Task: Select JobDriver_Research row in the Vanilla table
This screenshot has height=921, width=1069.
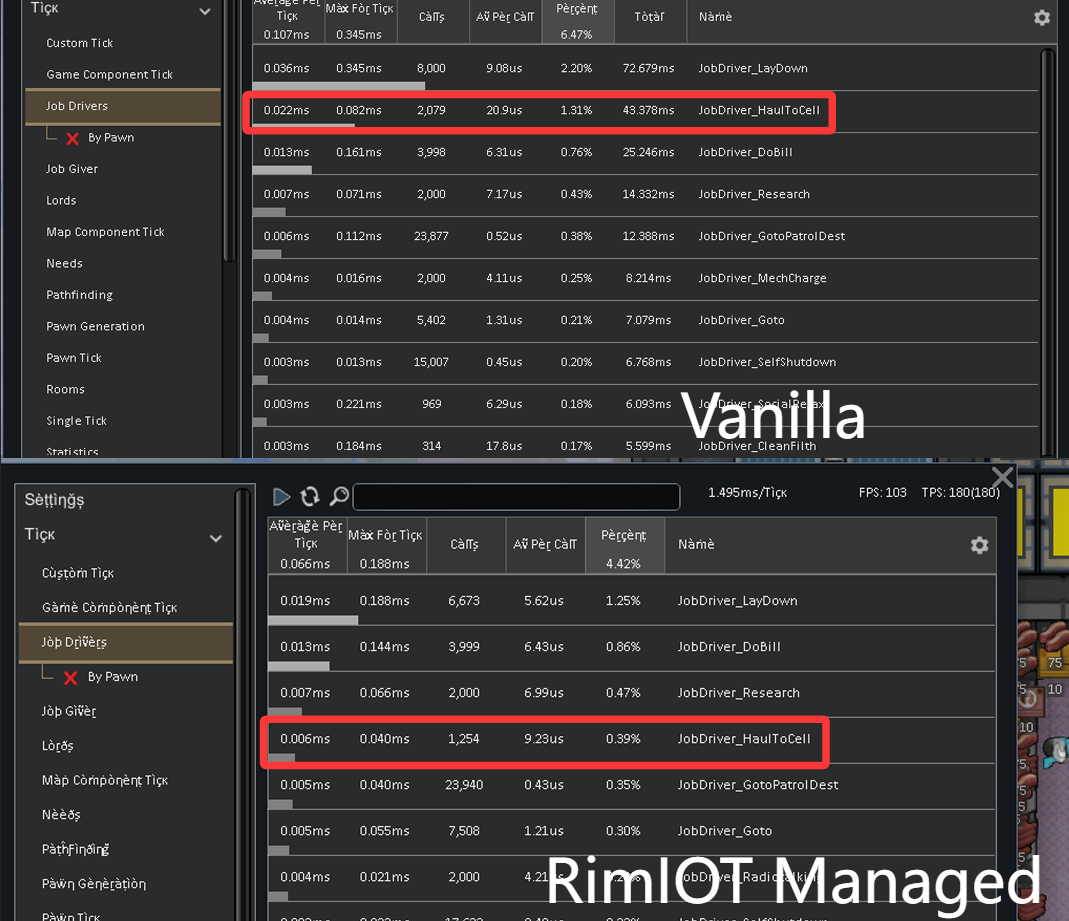Action: click(x=645, y=194)
